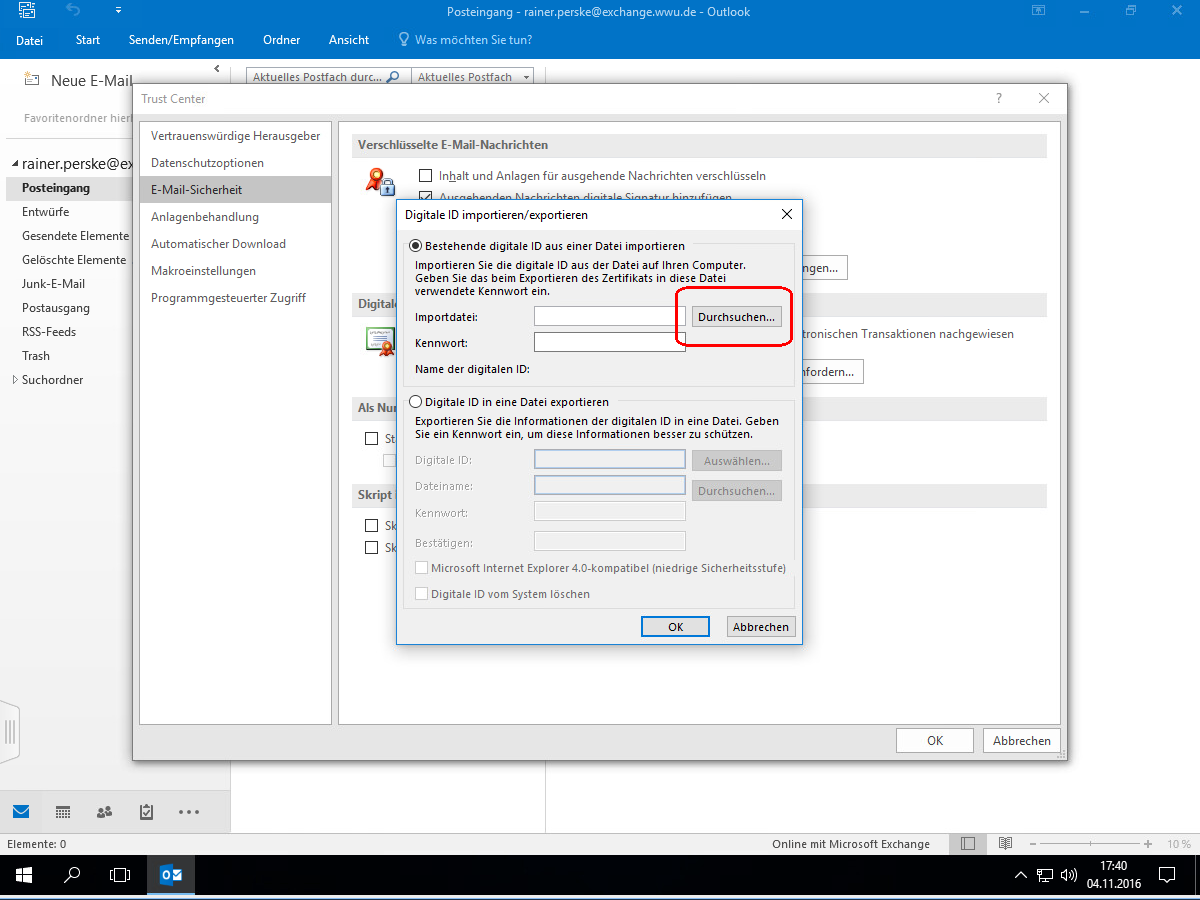The height and width of the screenshot is (900, 1200).
Task: Collapse the rainer.perske mailbox tree
Action: tap(14, 164)
